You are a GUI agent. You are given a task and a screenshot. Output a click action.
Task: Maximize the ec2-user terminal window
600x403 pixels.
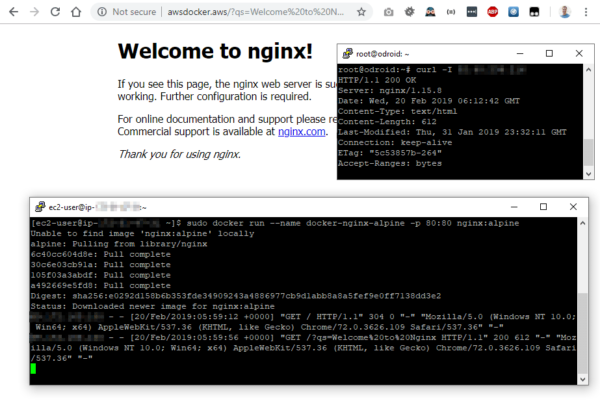[543, 207]
